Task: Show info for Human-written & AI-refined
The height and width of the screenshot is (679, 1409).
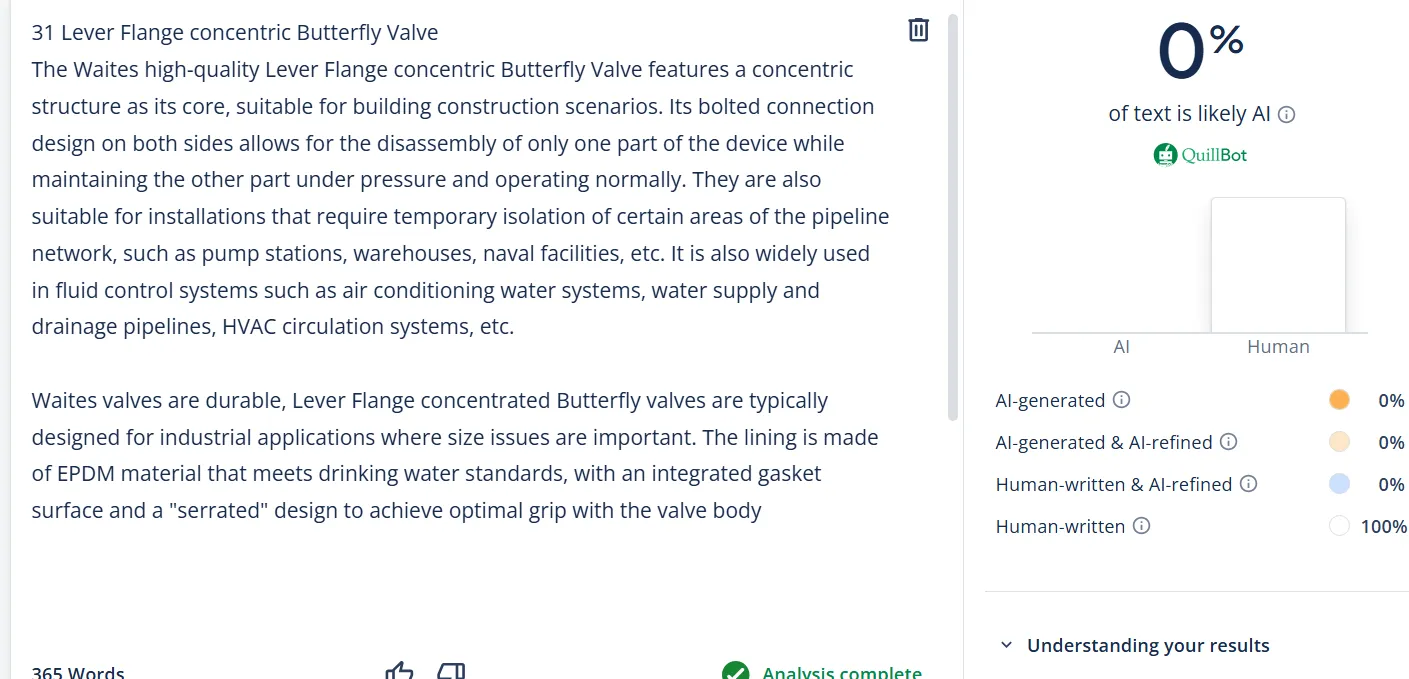Action: pos(1248,484)
